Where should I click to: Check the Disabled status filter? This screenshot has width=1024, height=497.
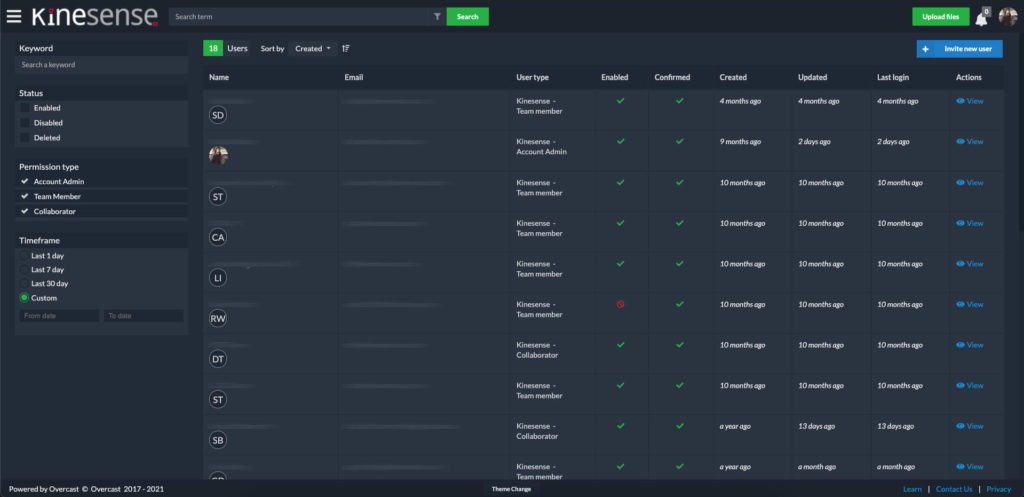25,123
